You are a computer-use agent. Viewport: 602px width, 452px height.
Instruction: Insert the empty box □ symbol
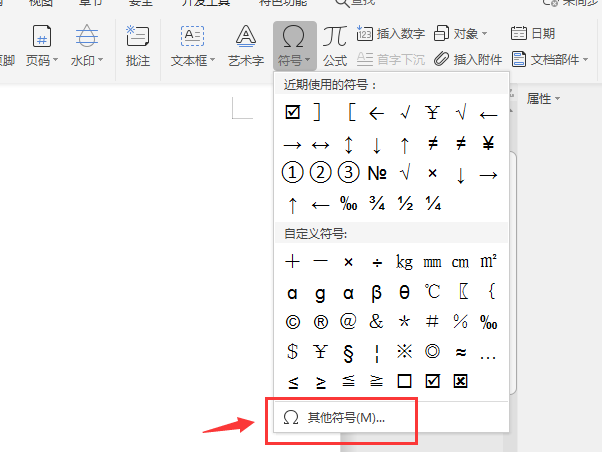(x=404, y=381)
